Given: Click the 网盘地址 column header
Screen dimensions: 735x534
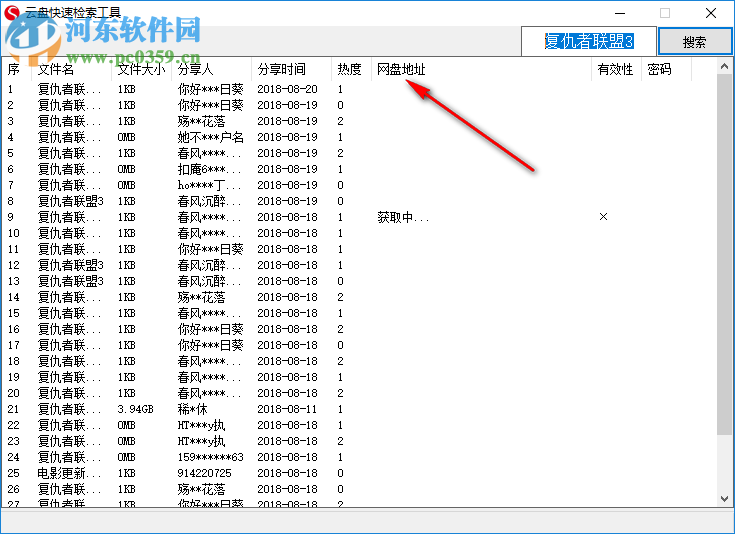Looking at the screenshot, I should (481, 69).
